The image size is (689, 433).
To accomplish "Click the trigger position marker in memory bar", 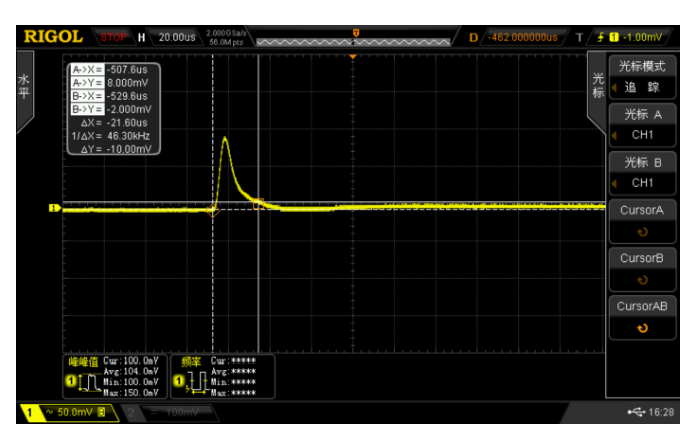I will click(x=356, y=33).
